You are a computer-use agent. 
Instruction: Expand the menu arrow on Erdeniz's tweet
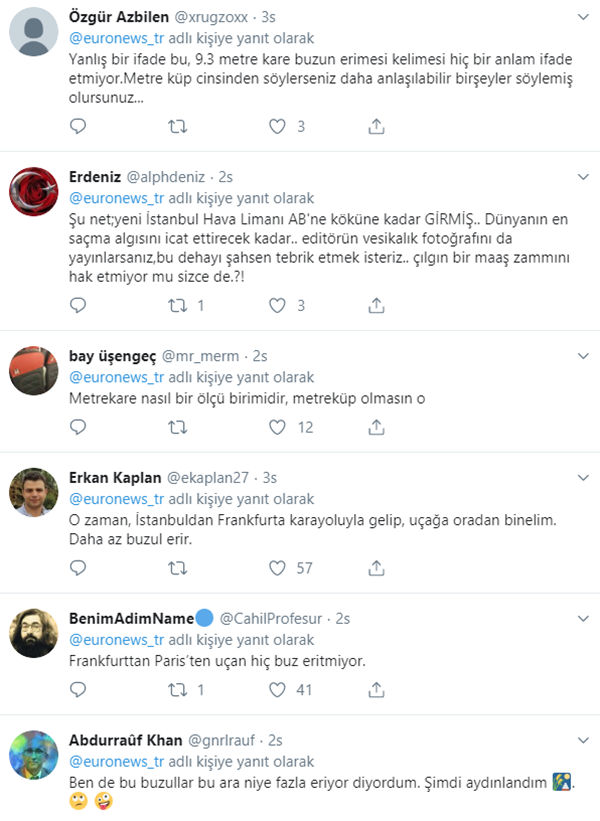point(581,176)
